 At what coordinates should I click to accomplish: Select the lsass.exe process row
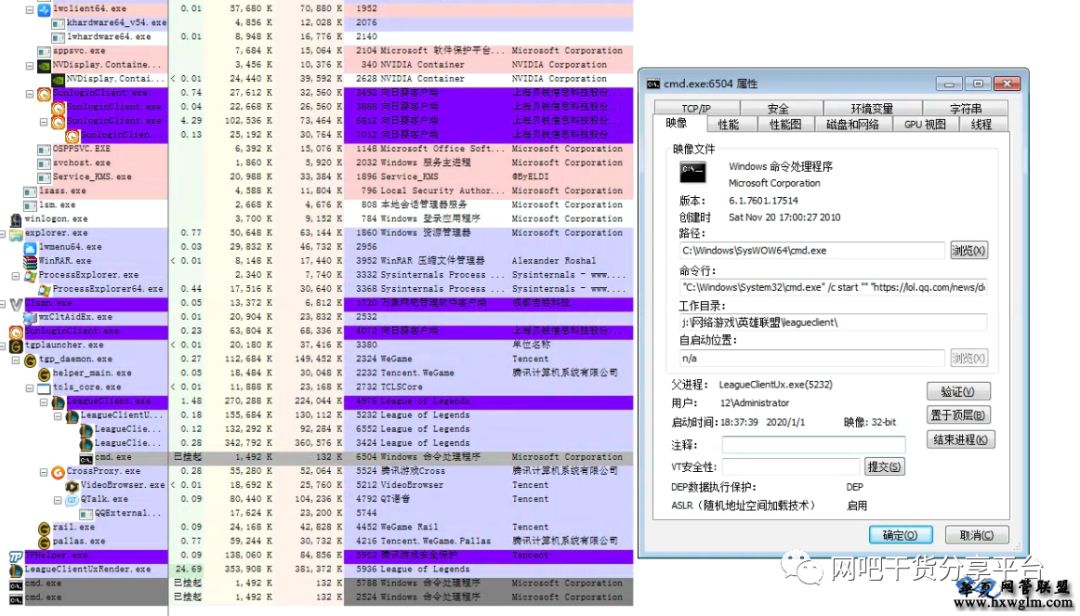coord(316,191)
